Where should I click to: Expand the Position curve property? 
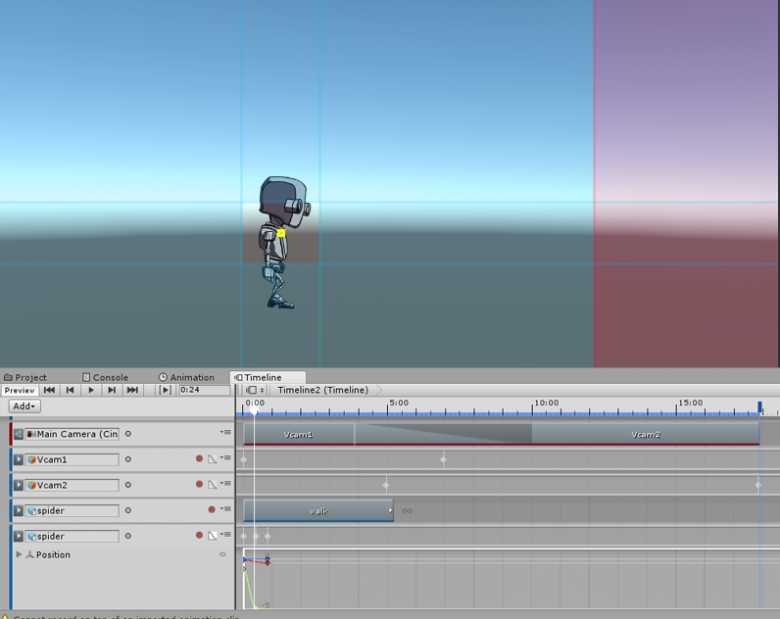click(18, 554)
